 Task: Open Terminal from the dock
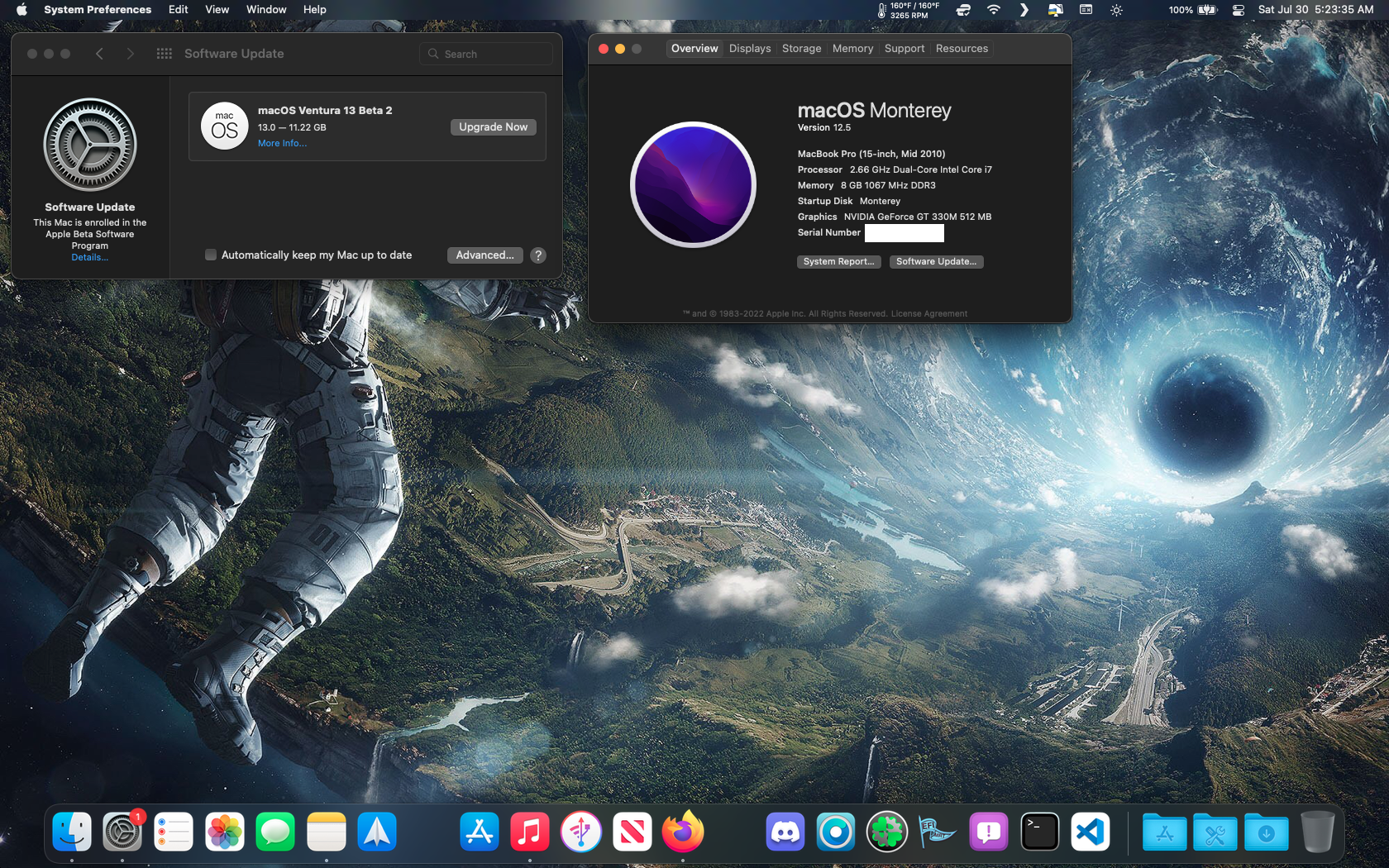coord(1039,832)
